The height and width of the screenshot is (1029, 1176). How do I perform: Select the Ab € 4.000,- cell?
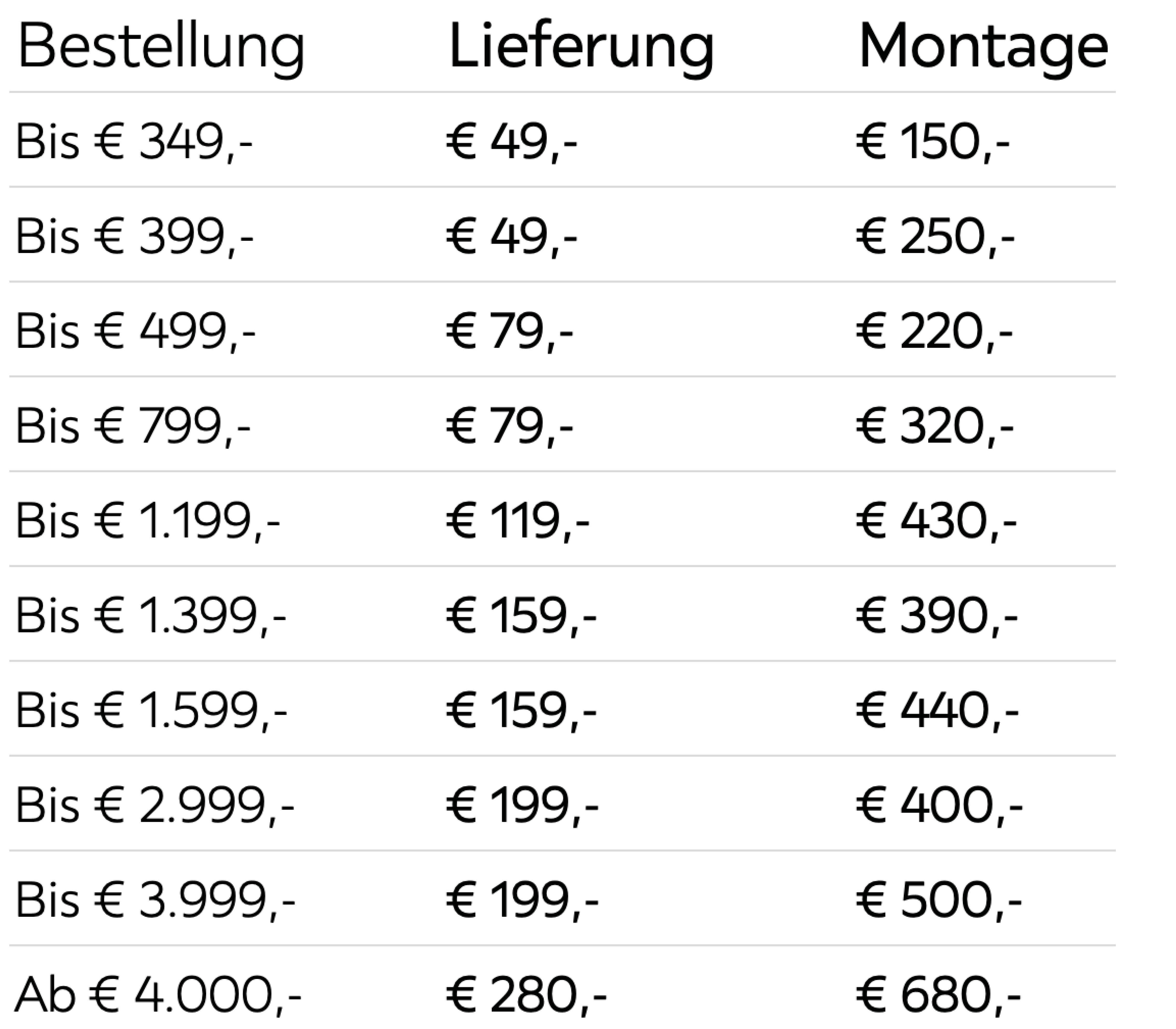click(158, 995)
